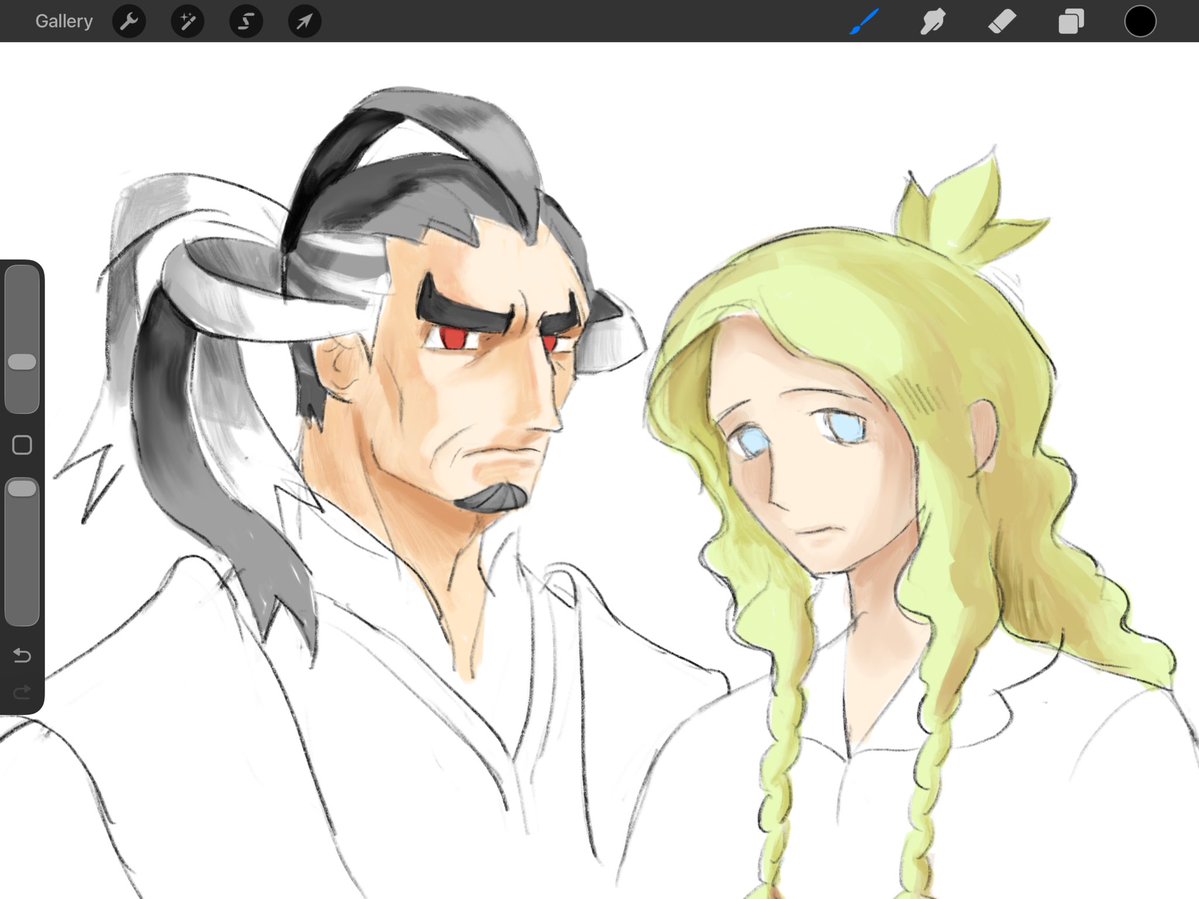Select the Smudge tool
The image size is (1199, 899).
[x=933, y=21]
